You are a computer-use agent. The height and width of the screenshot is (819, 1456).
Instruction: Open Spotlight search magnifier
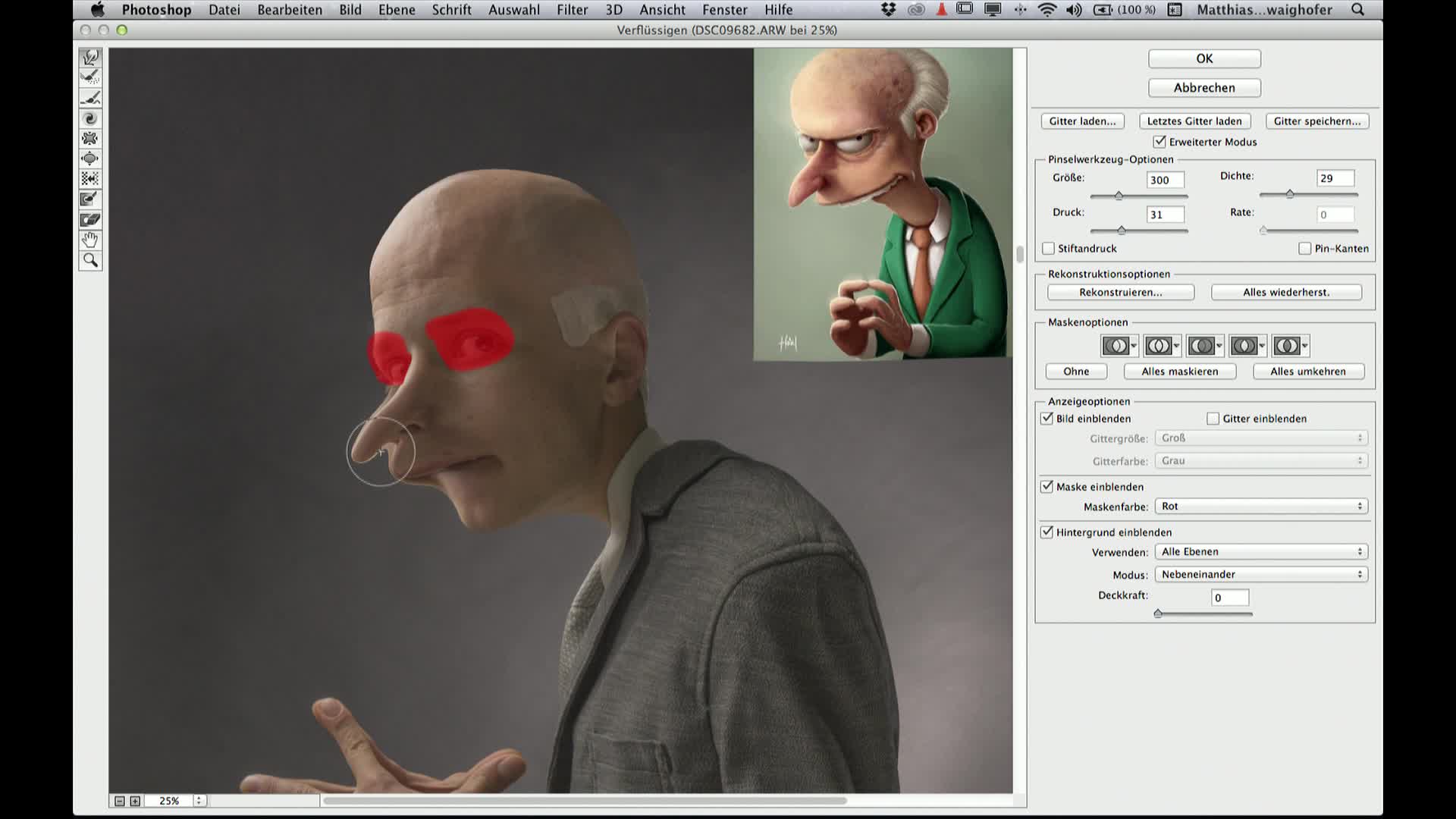tap(1358, 10)
